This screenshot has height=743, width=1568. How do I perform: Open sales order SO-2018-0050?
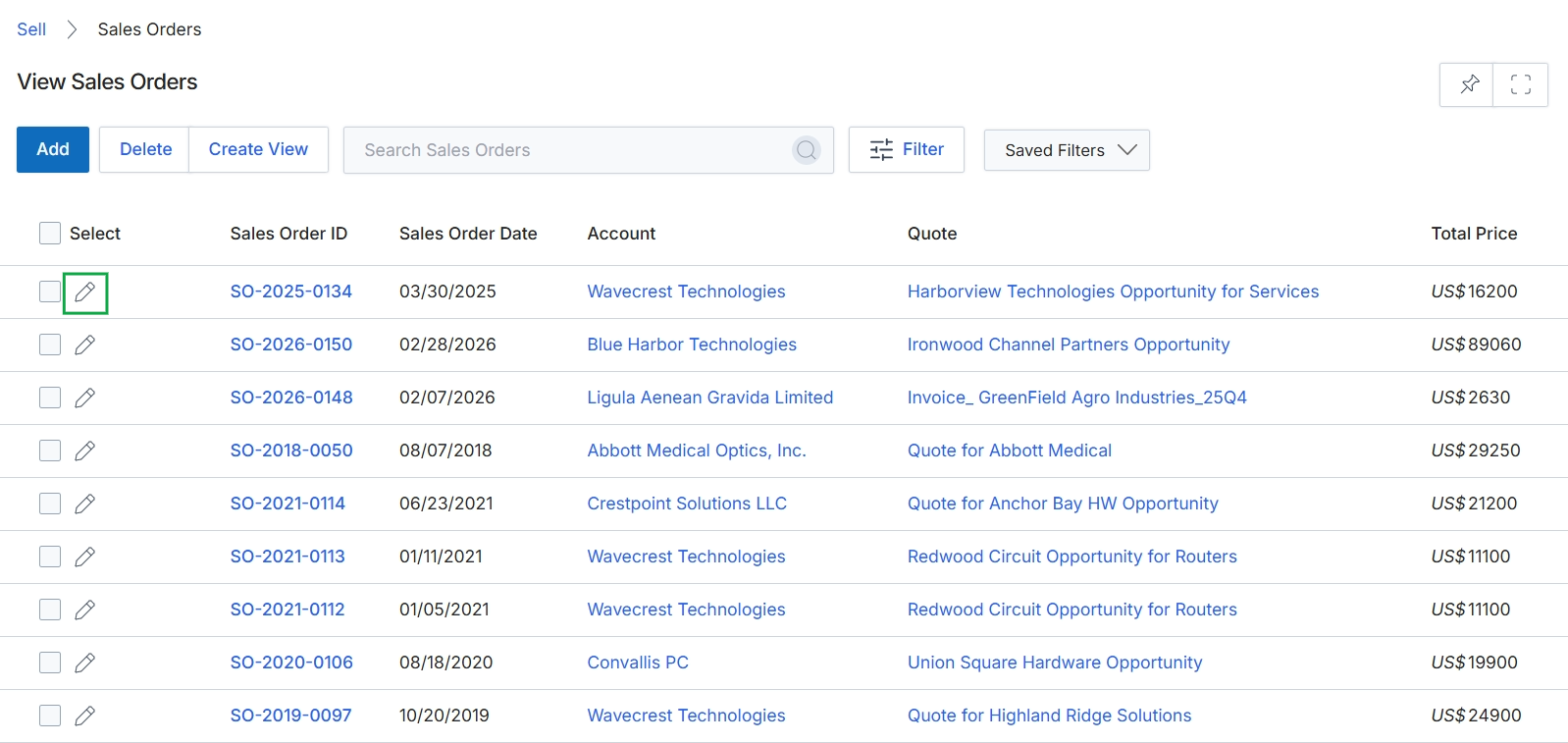[x=291, y=451]
